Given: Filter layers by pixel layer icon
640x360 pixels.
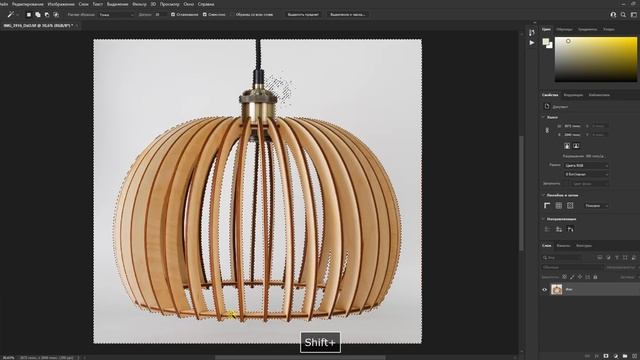Looking at the screenshot, I should [600, 258].
